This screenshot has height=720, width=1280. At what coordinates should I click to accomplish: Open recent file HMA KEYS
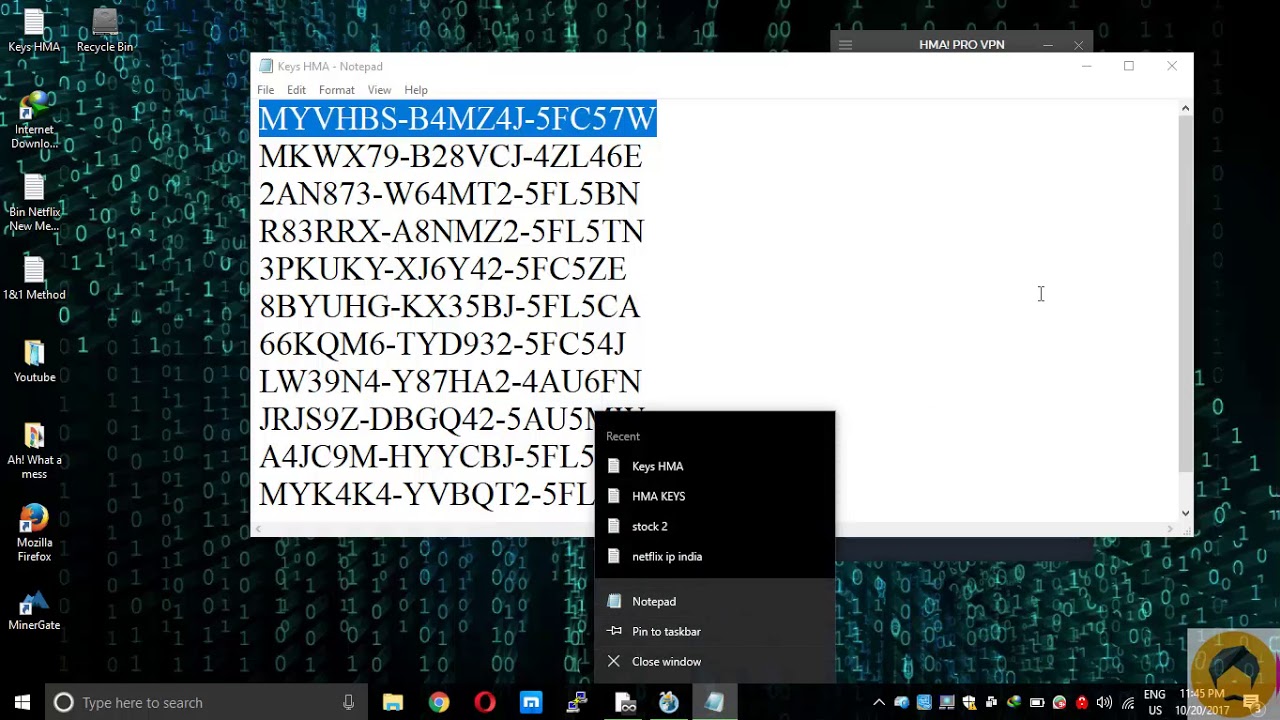[715, 496]
